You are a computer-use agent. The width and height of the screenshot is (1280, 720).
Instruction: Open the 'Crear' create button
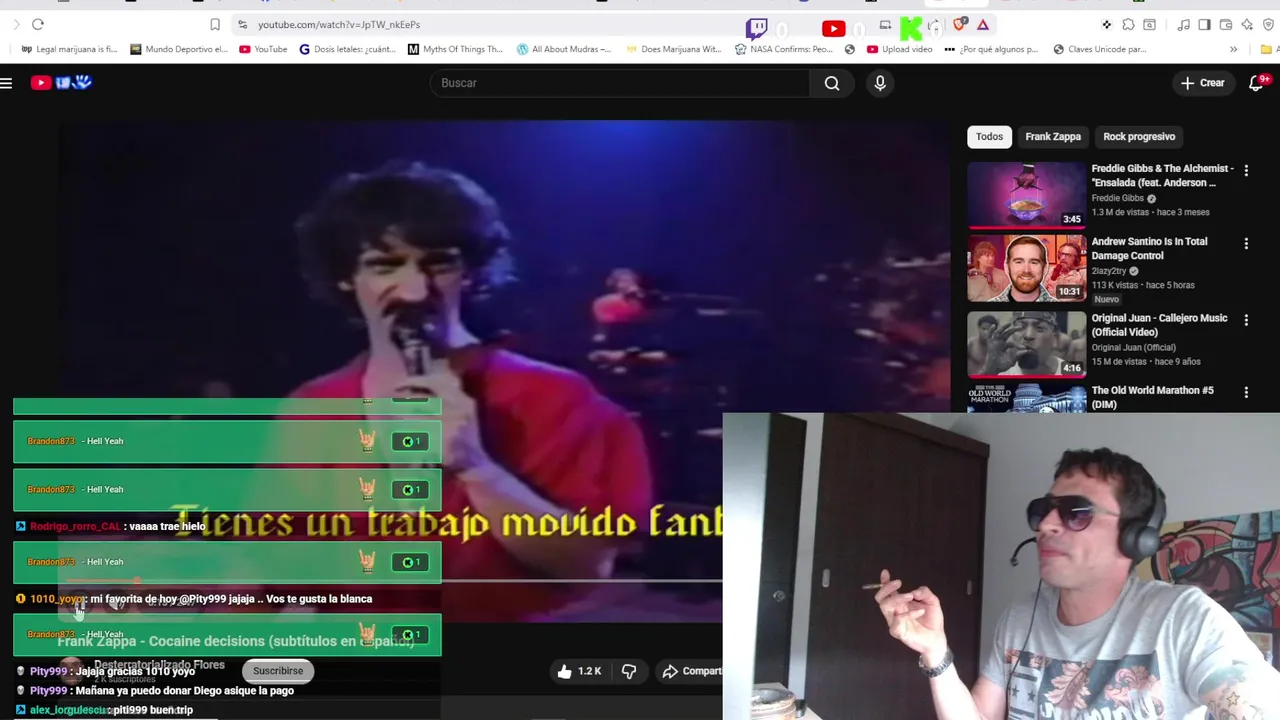tap(1203, 83)
